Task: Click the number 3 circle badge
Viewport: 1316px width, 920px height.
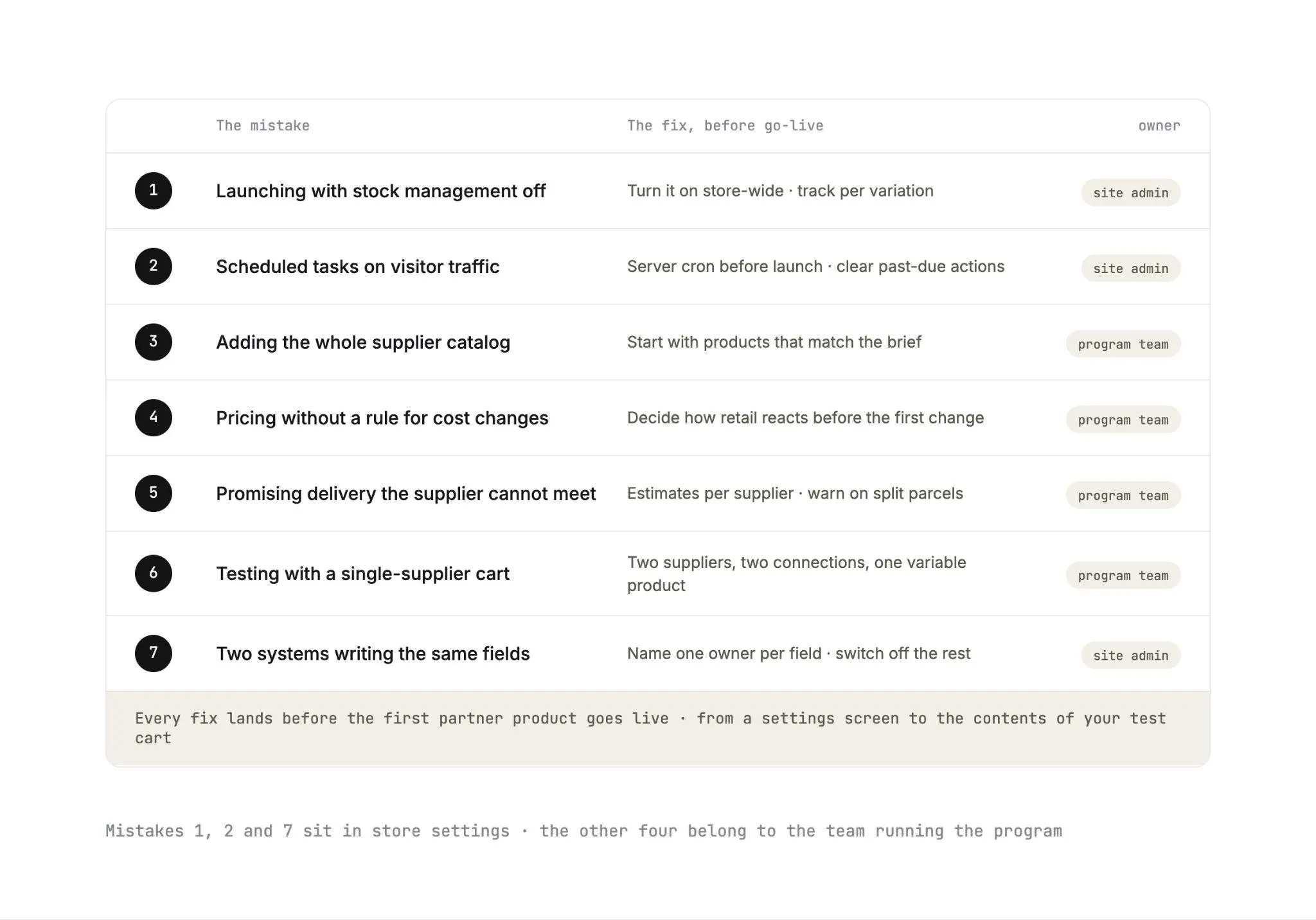Action: (154, 342)
